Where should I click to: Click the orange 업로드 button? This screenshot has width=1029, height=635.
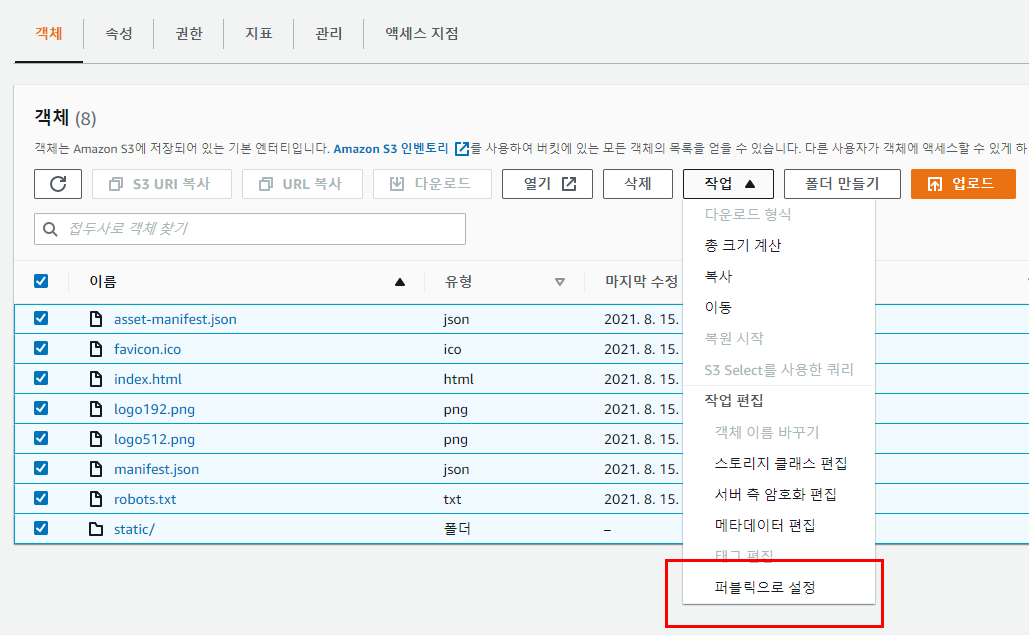(x=963, y=184)
